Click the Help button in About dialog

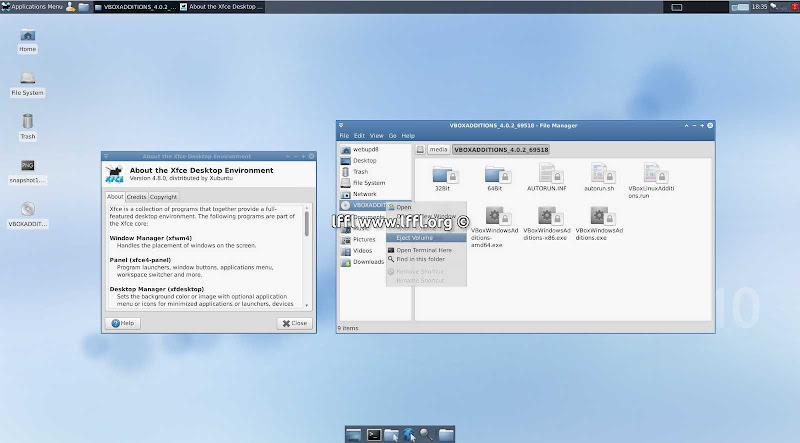pos(123,323)
